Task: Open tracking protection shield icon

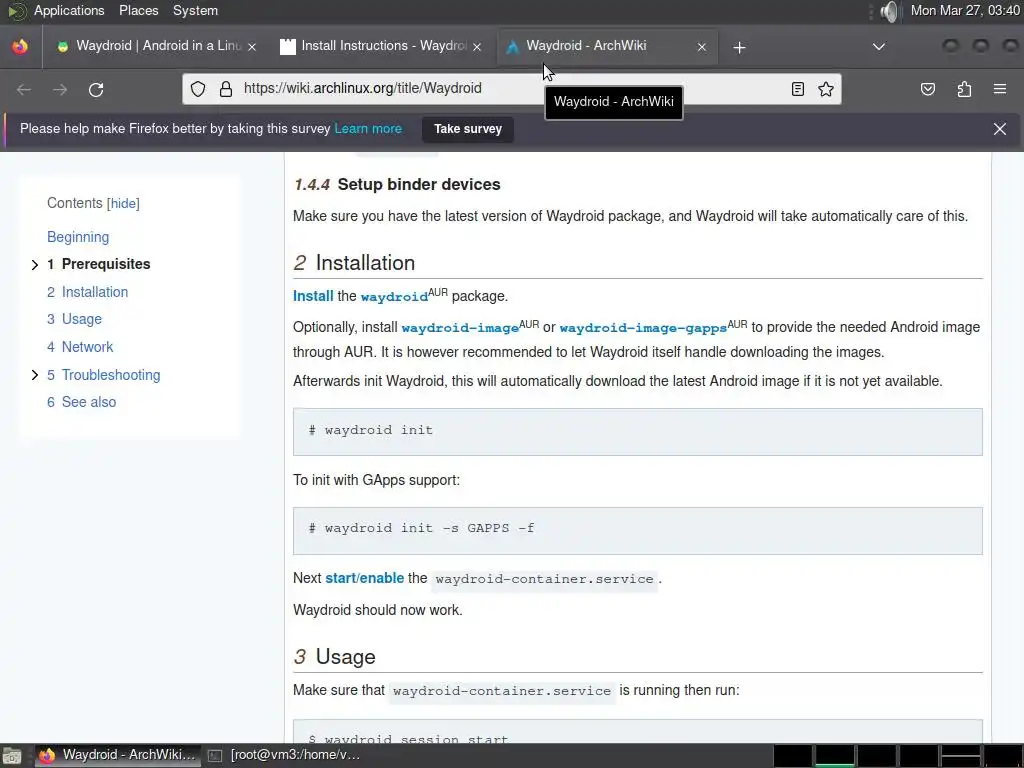Action: (198, 89)
